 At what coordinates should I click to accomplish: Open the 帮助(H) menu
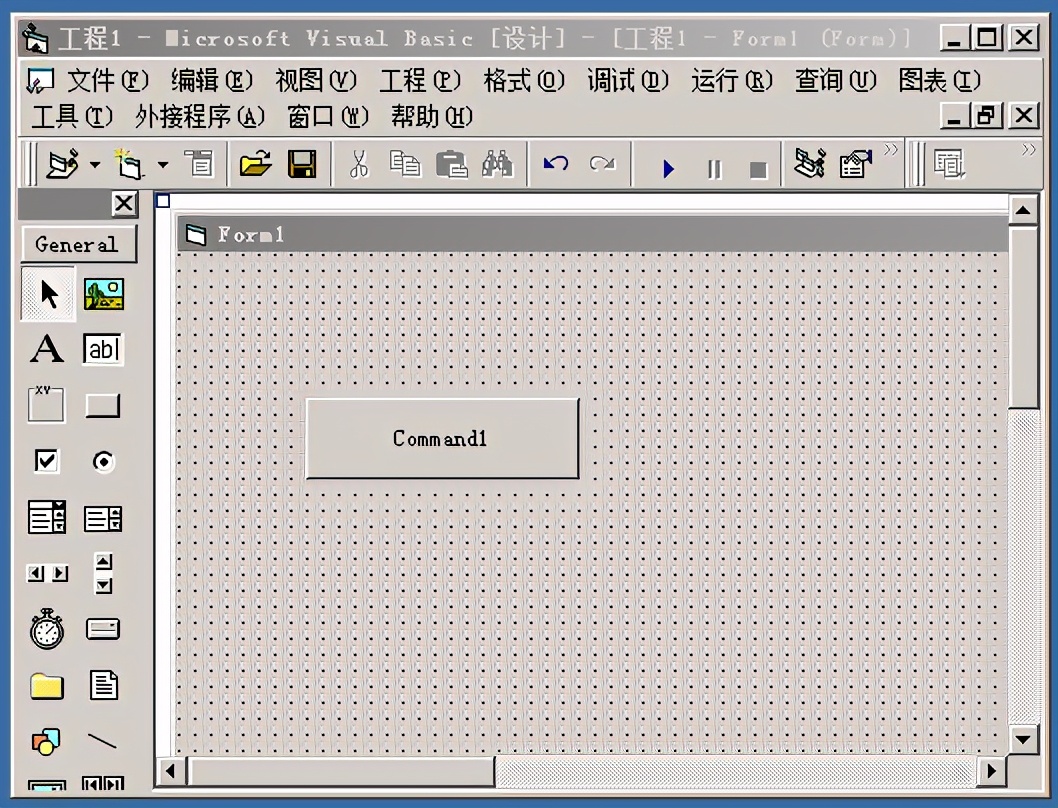(x=432, y=117)
